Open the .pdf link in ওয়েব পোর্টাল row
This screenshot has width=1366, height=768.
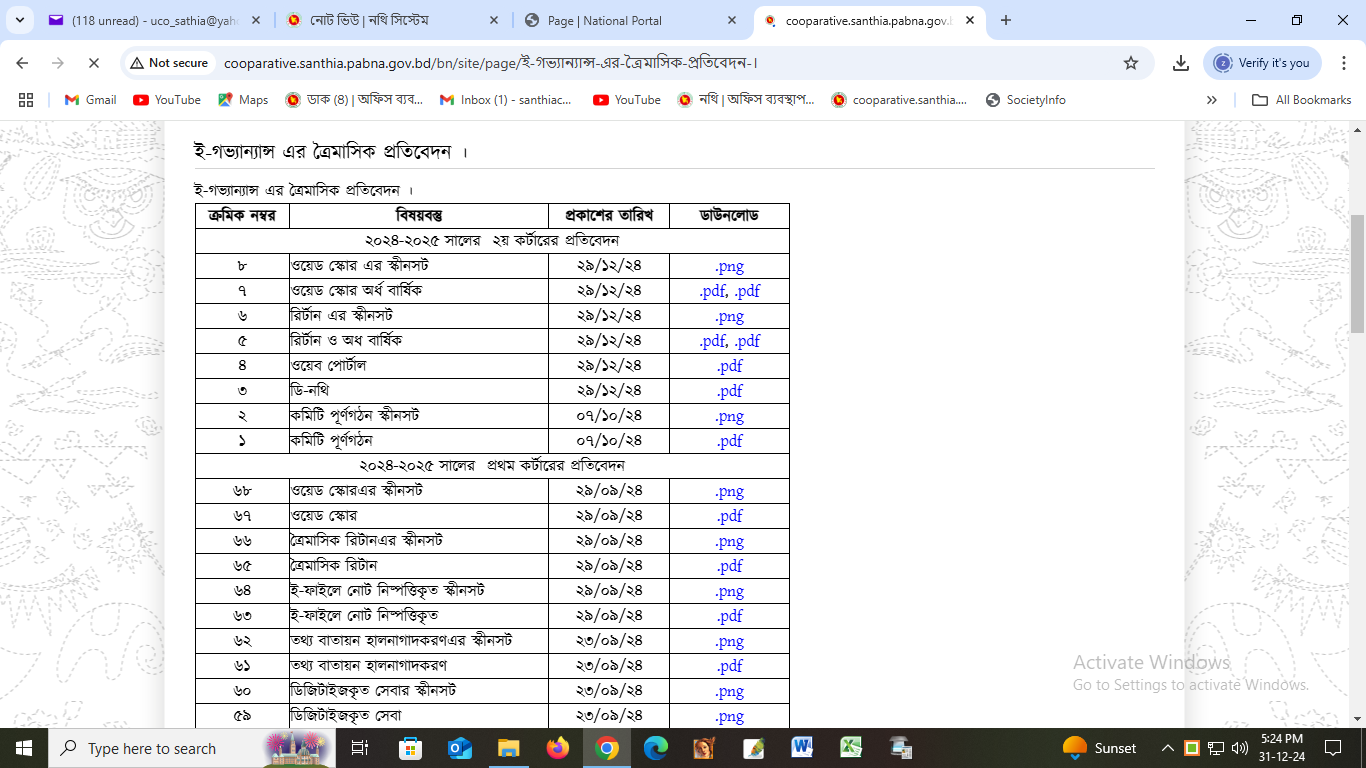click(730, 366)
